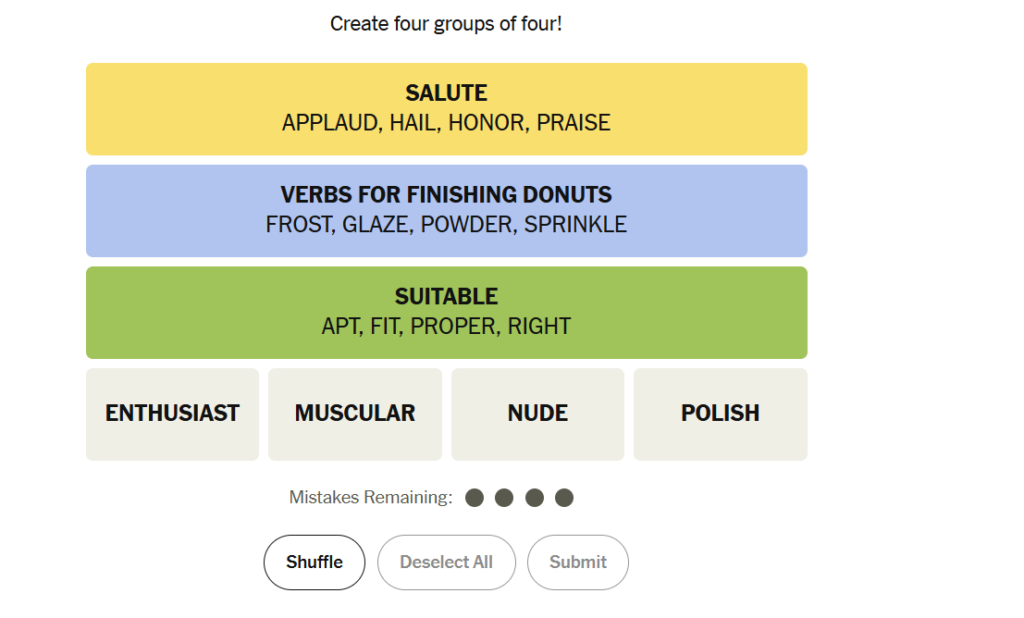Viewport: 1024px width, 618px height.
Task: Click the 'APPLAUD, HAIL, HONOR, PRAISE' word list
Action: [x=447, y=123]
